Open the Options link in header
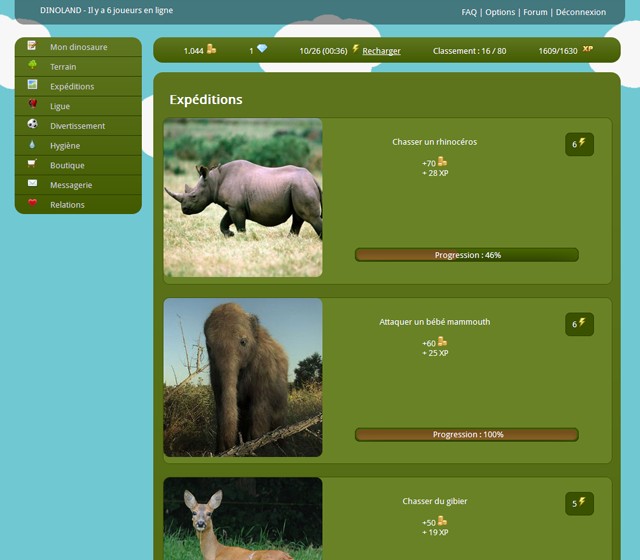The image size is (640, 560). click(x=500, y=12)
